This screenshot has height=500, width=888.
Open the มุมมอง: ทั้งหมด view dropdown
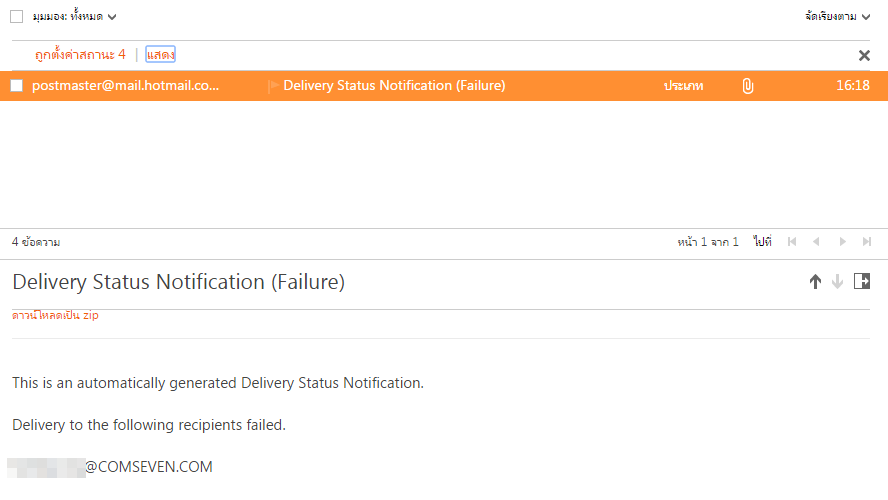(74, 17)
